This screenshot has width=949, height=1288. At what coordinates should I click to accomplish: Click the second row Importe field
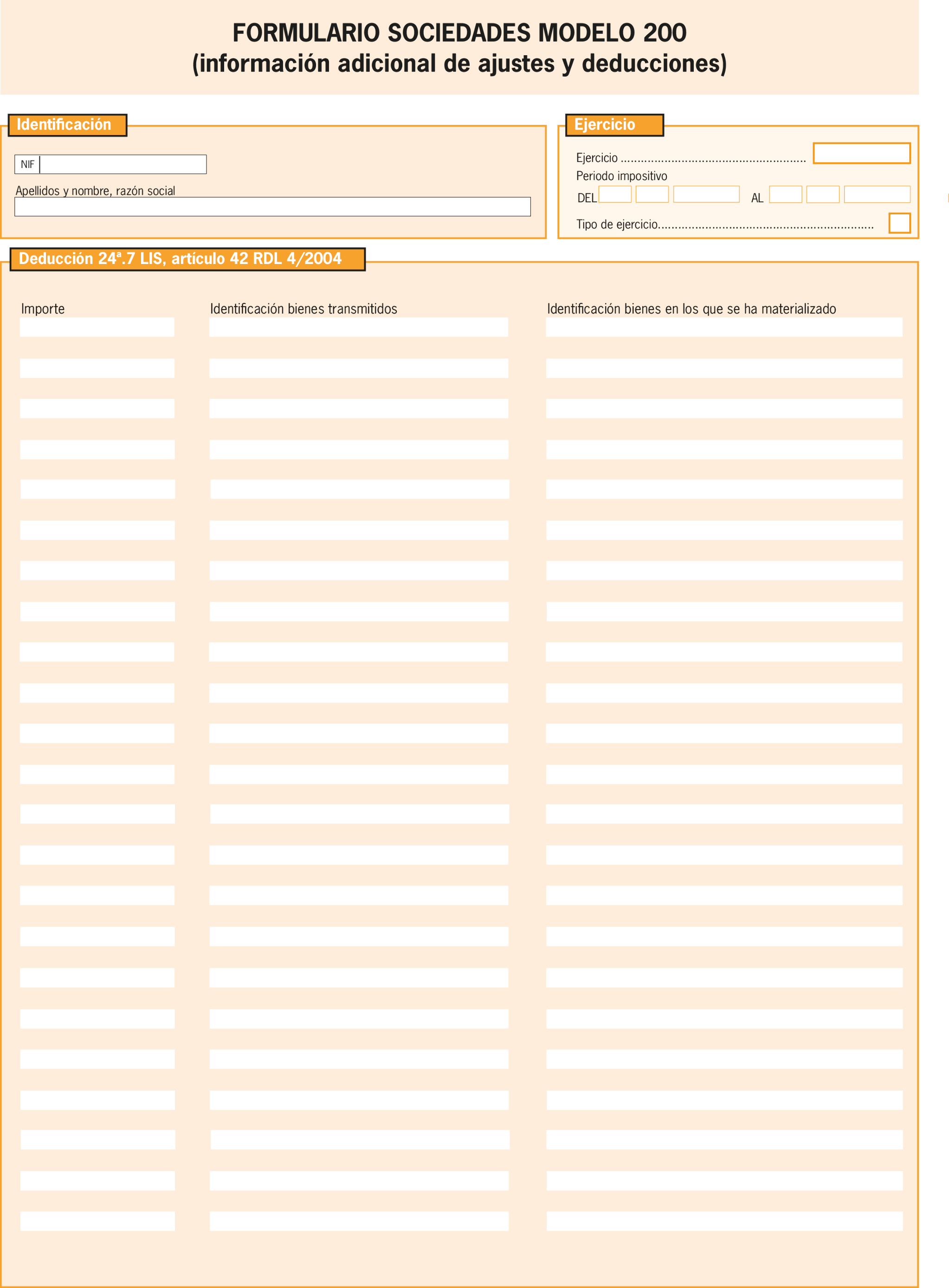[x=97, y=368]
